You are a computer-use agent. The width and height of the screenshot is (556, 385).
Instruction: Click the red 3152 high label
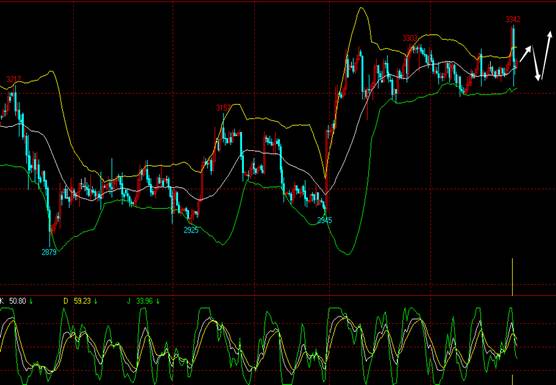[x=224, y=107]
